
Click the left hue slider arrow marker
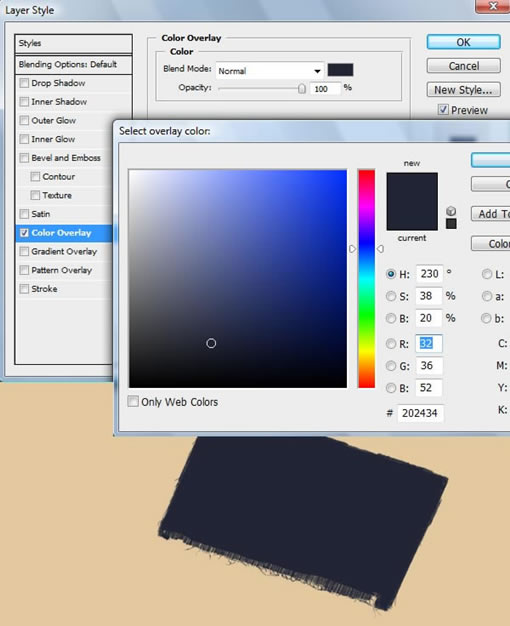(x=352, y=249)
